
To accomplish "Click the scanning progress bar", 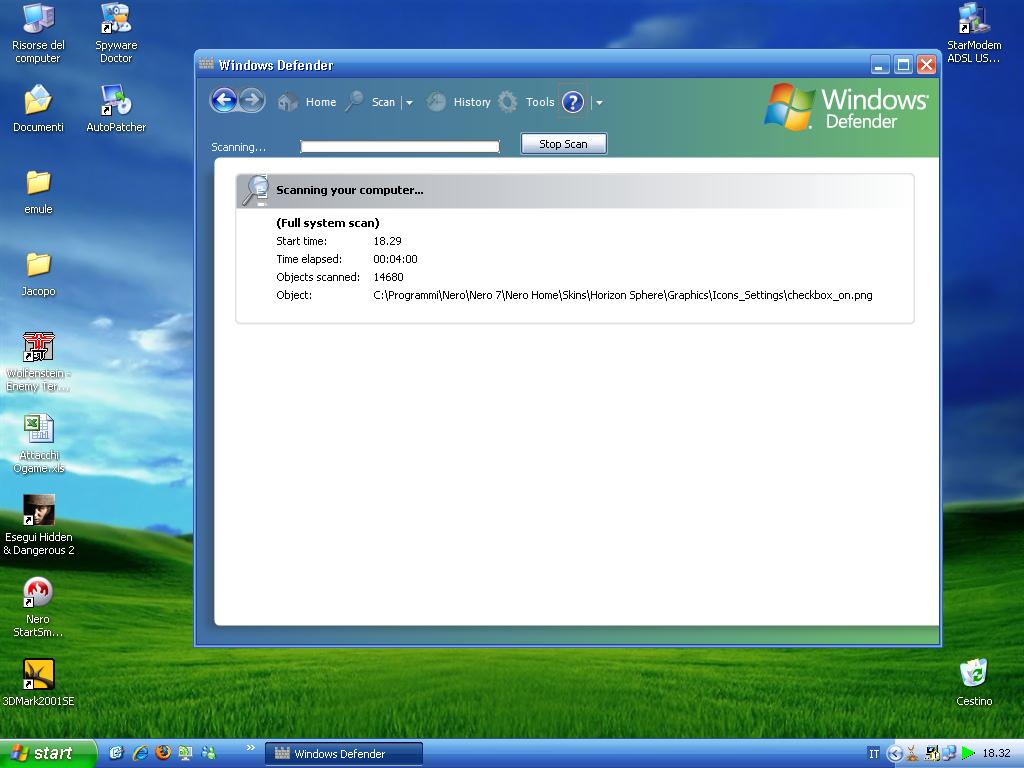I will tap(400, 147).
